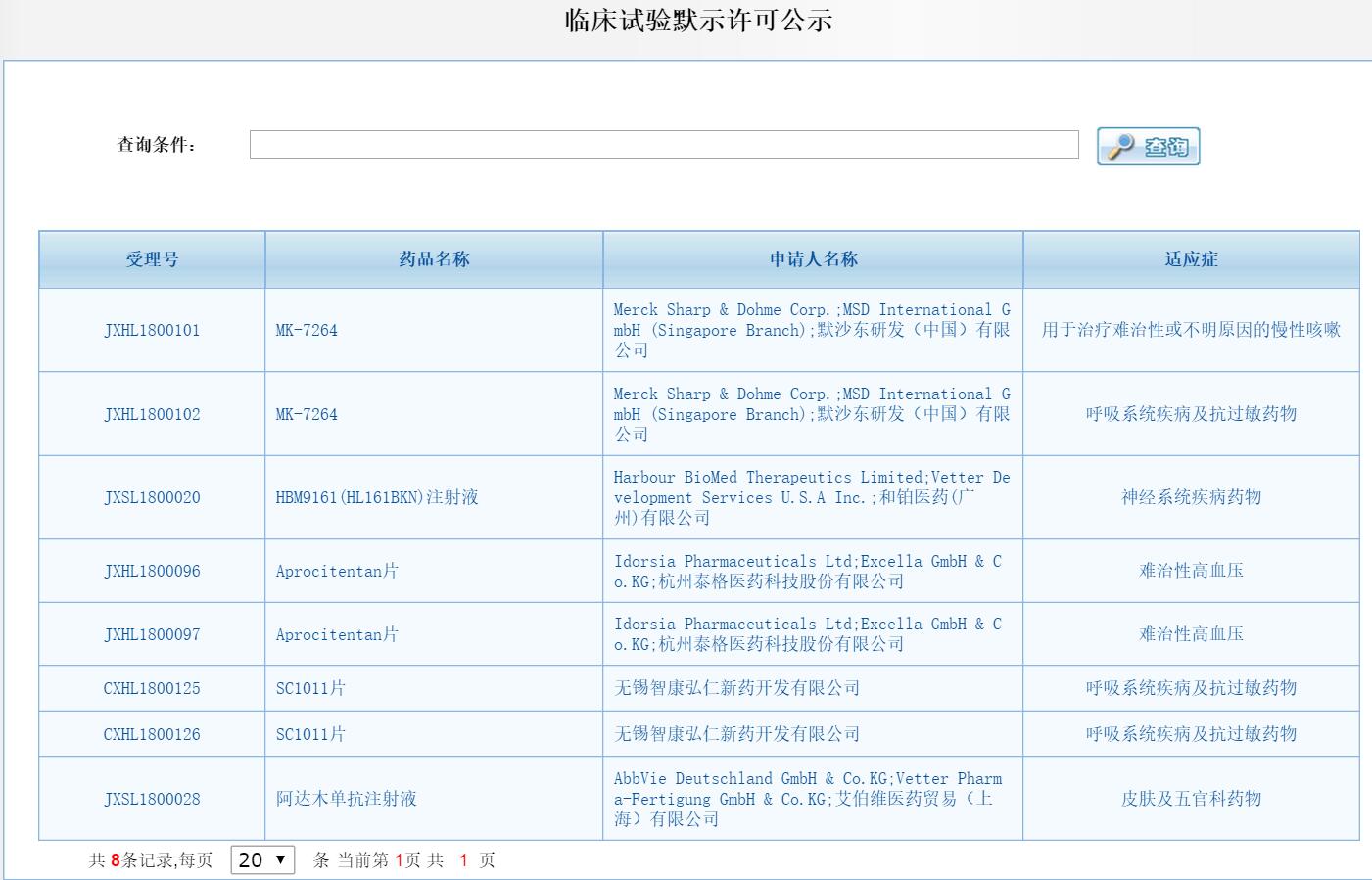The width and height of the screenshot is (1372, 880).
Task: Click the 皮肤及五官科药物 indication cell
Action: coord(1191,800)
